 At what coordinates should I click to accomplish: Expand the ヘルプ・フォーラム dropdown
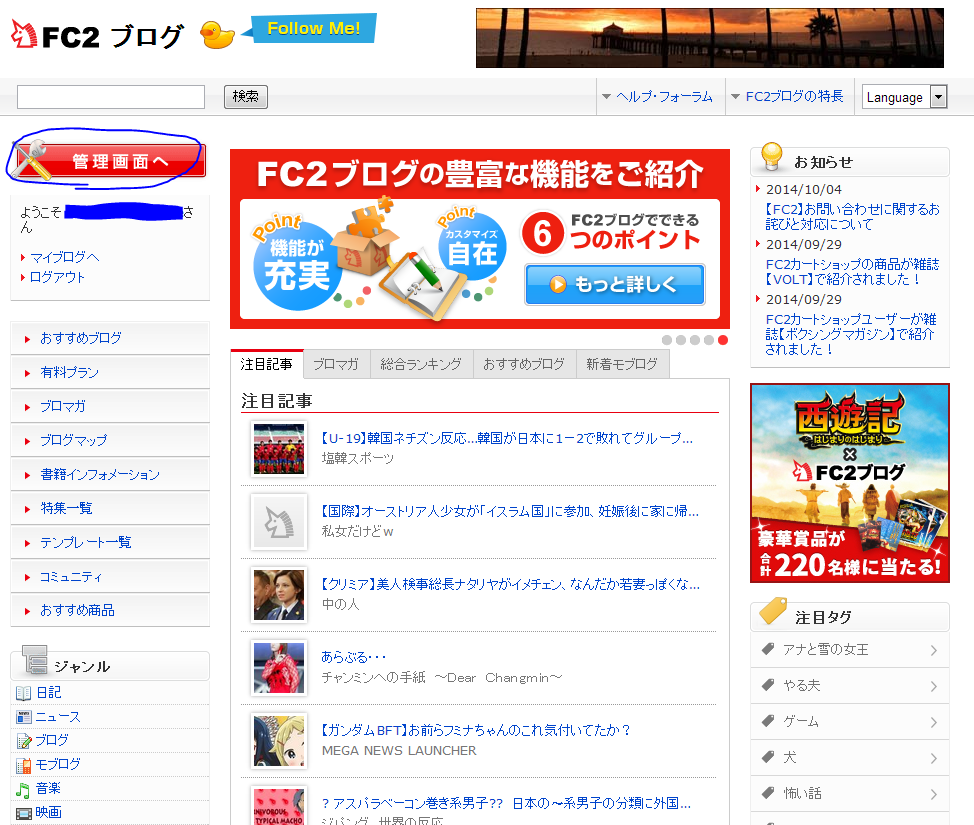[657, 97]
